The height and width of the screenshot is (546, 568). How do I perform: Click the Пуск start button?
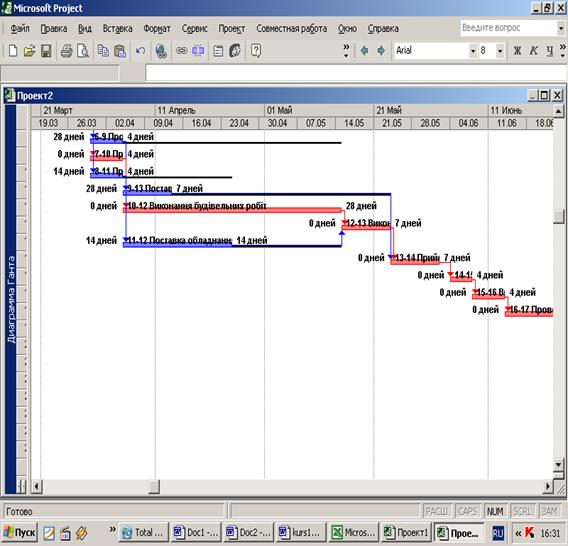20,532
